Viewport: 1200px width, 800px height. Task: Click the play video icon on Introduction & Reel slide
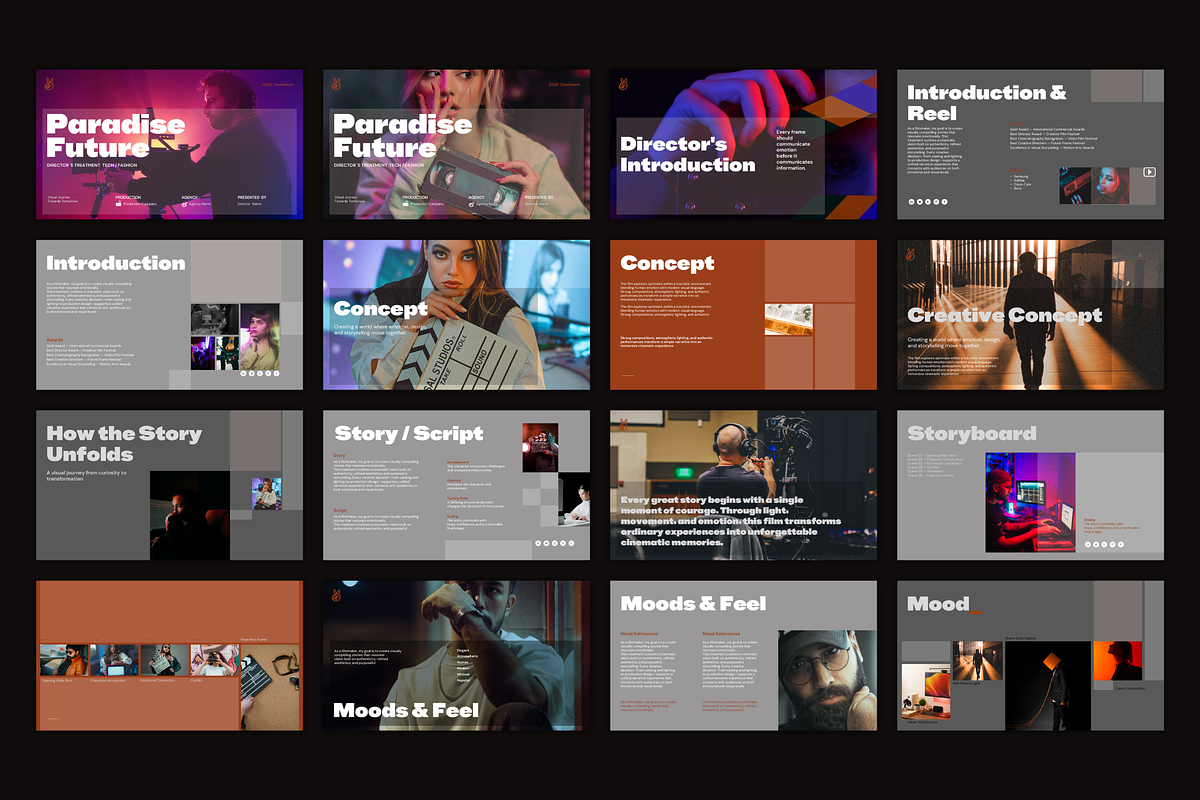click(x=1149, y=172)
